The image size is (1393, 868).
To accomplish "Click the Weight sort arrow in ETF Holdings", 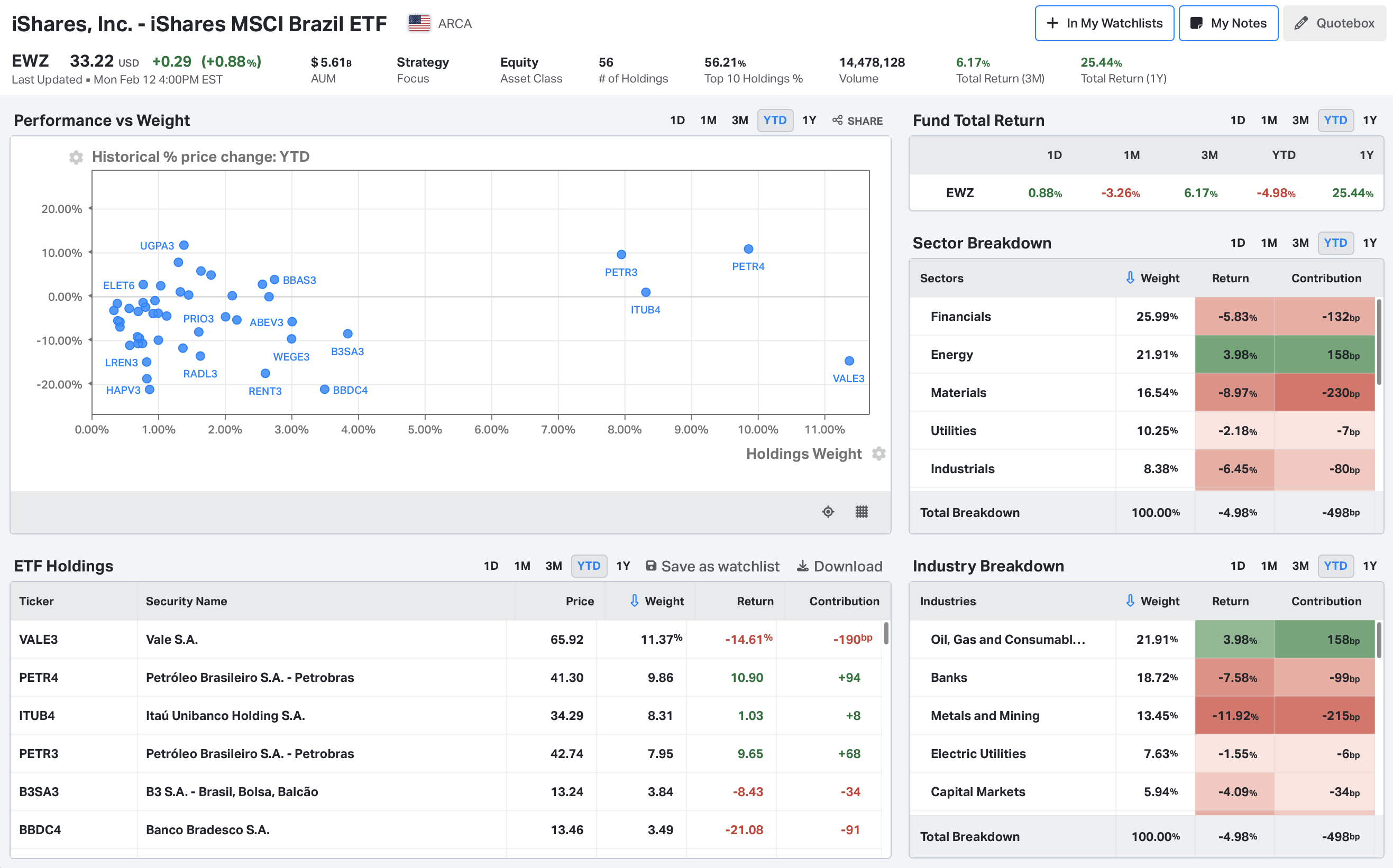I will (635, 601).
